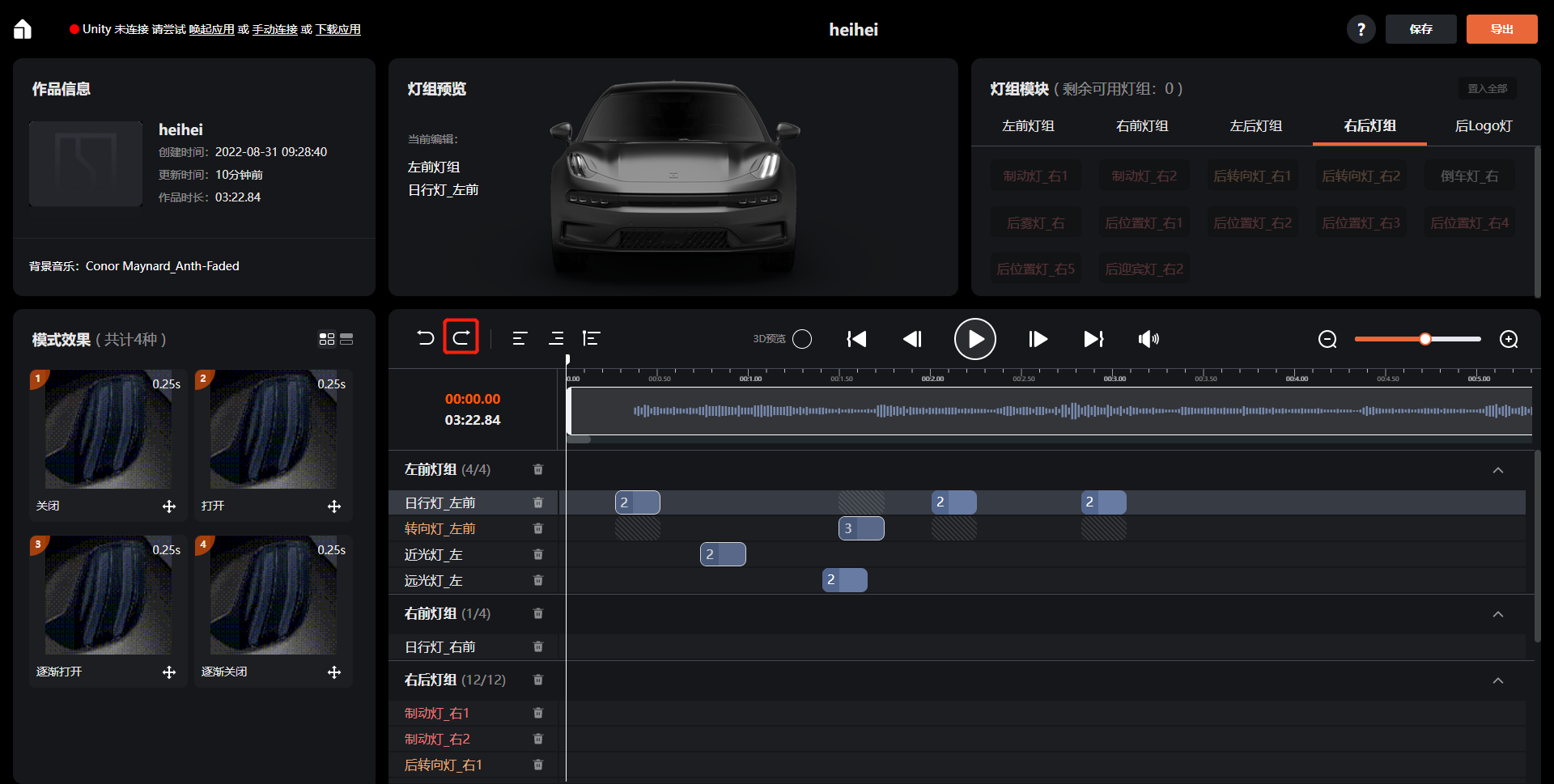Click the timeline horizontal scrollbar
The image size is (1554, 784).
[579, 439]
